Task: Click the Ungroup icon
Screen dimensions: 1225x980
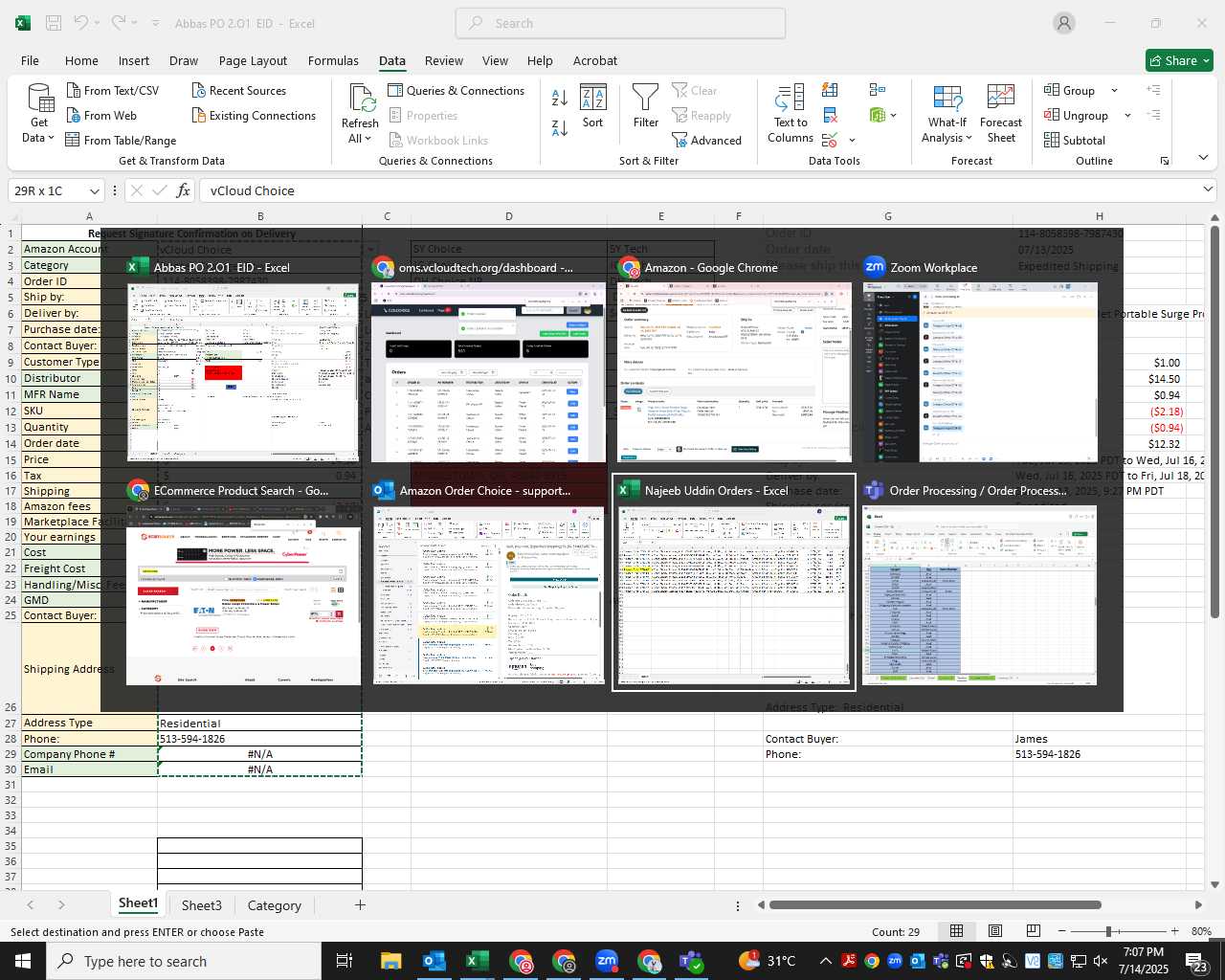Action: 1052,115
